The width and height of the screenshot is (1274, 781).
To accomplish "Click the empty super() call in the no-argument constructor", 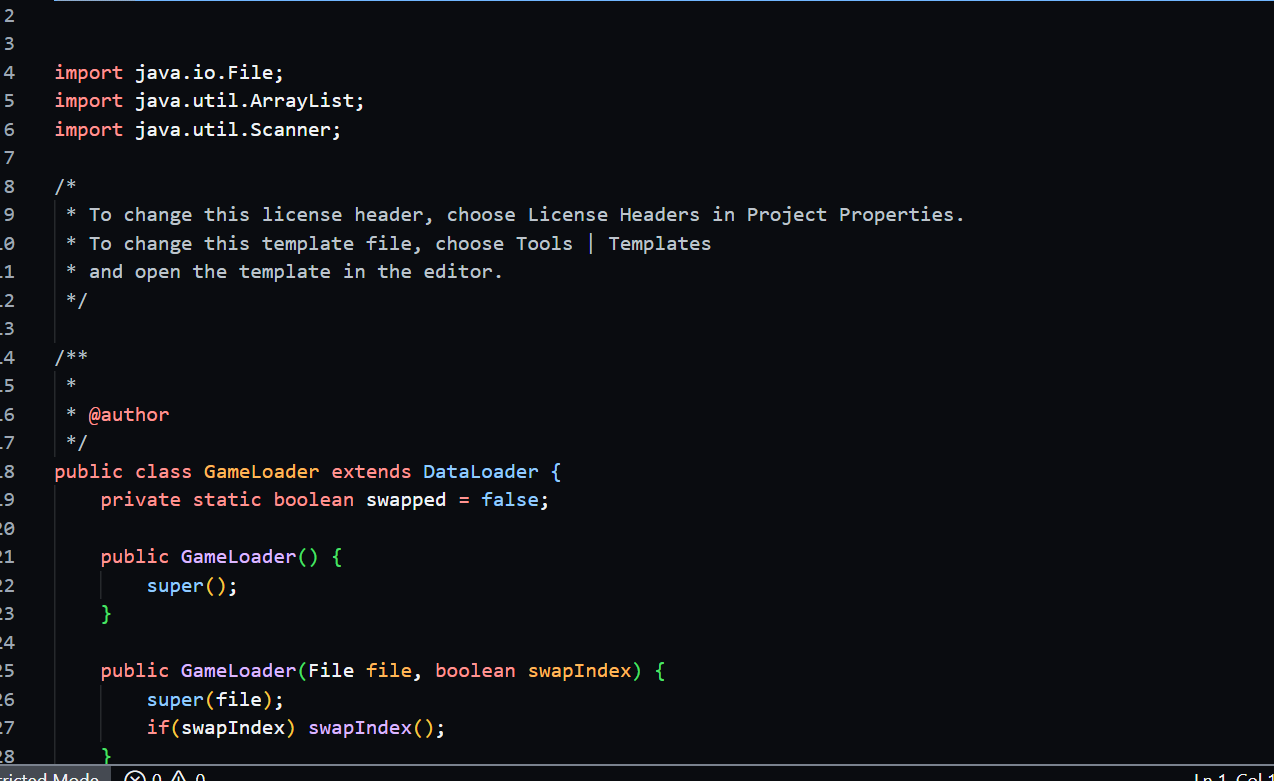I will click(x=191, y=586).
